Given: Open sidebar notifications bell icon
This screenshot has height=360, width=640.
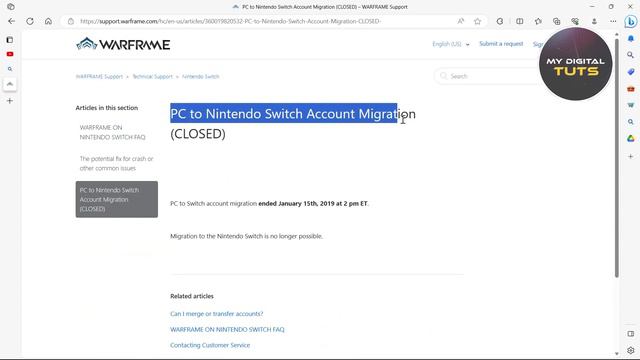Looking at the screenshot, I should (x=631, y=38).
